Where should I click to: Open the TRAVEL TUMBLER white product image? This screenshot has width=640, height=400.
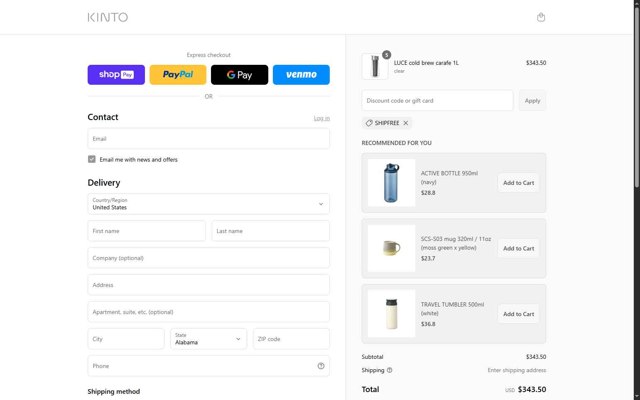[x=391, y=313]
